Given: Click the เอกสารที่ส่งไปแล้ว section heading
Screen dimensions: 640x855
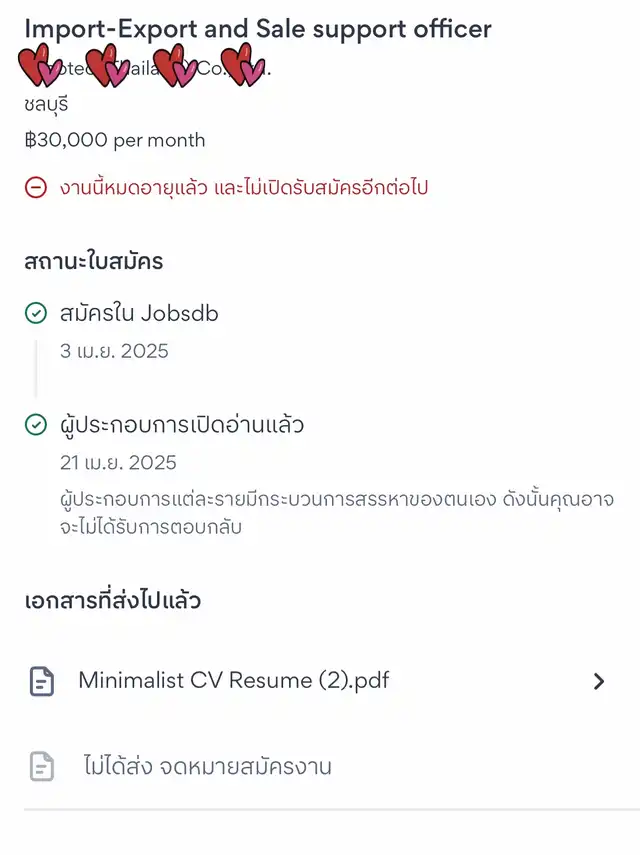Looking at the screenshot, I should [113, 600].
